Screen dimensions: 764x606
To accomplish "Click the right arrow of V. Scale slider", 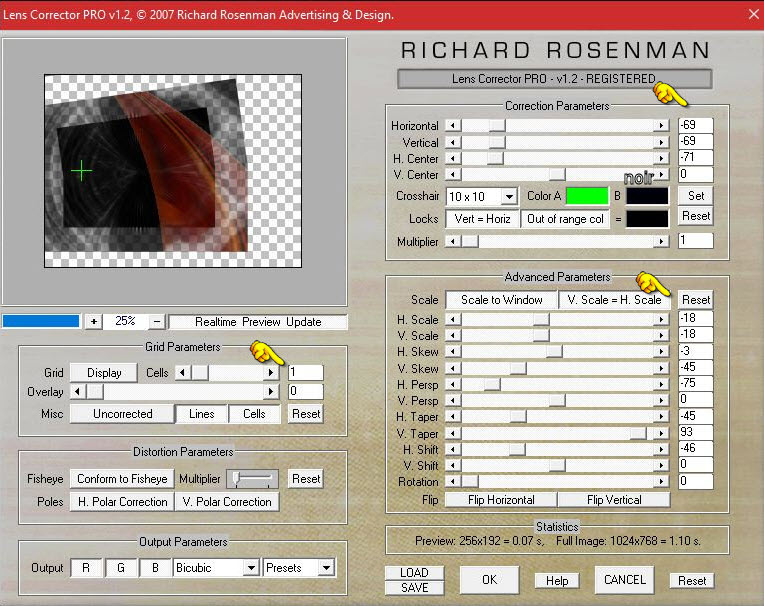I will [661, 336].
